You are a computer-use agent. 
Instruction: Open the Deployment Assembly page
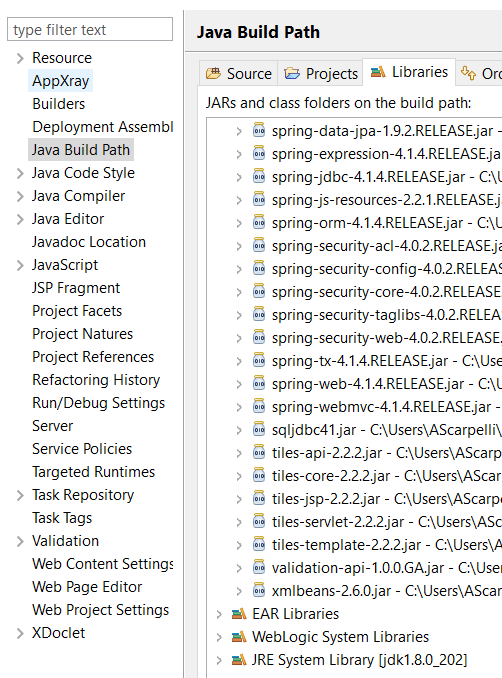(x=102, y=127)
